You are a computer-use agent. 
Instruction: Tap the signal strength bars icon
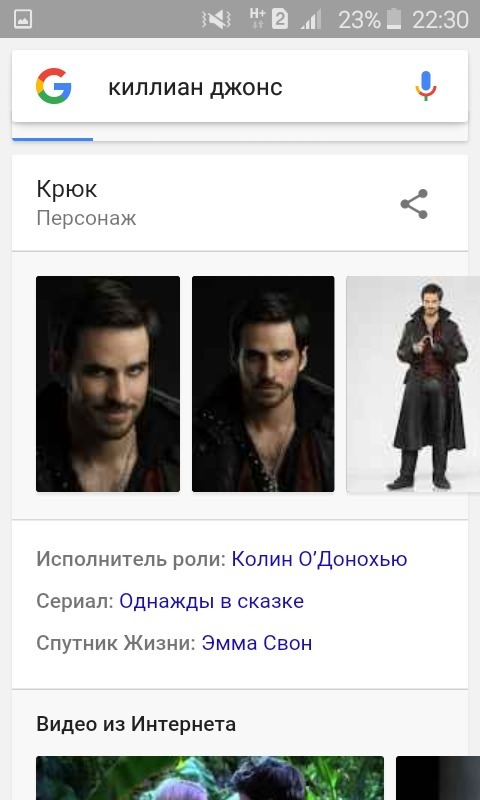tap(311, 20)
